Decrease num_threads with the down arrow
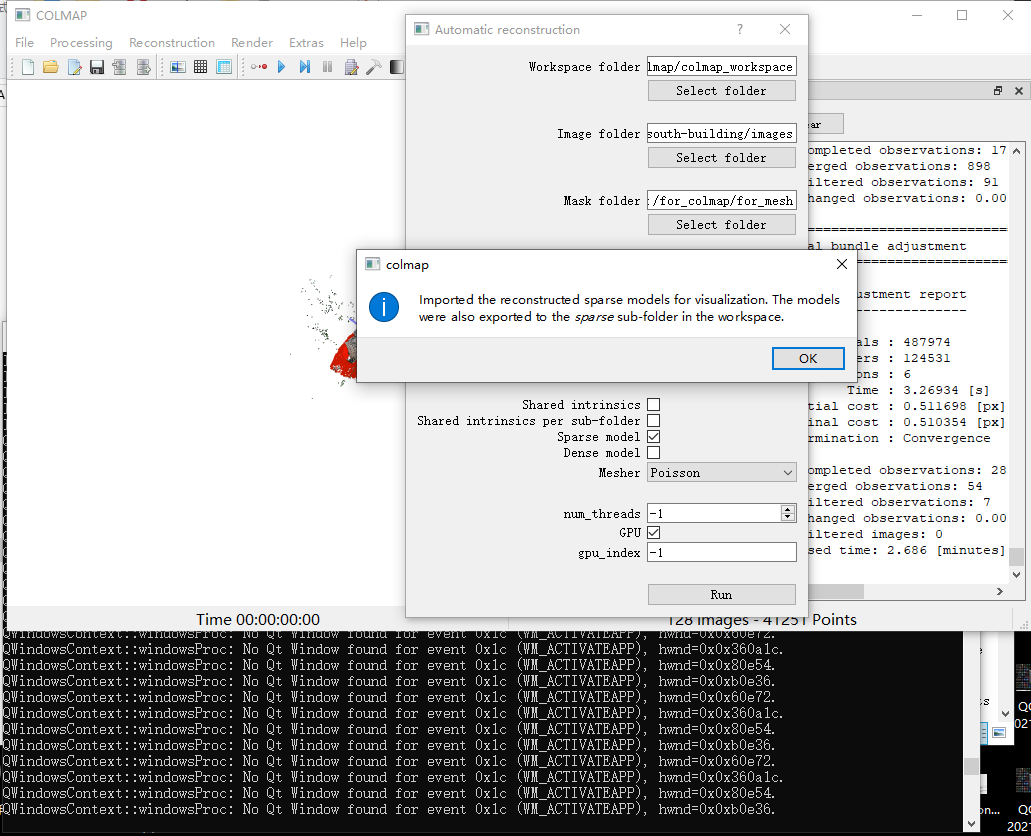The height and width of the screenshot is (836, 1031). 788,518
